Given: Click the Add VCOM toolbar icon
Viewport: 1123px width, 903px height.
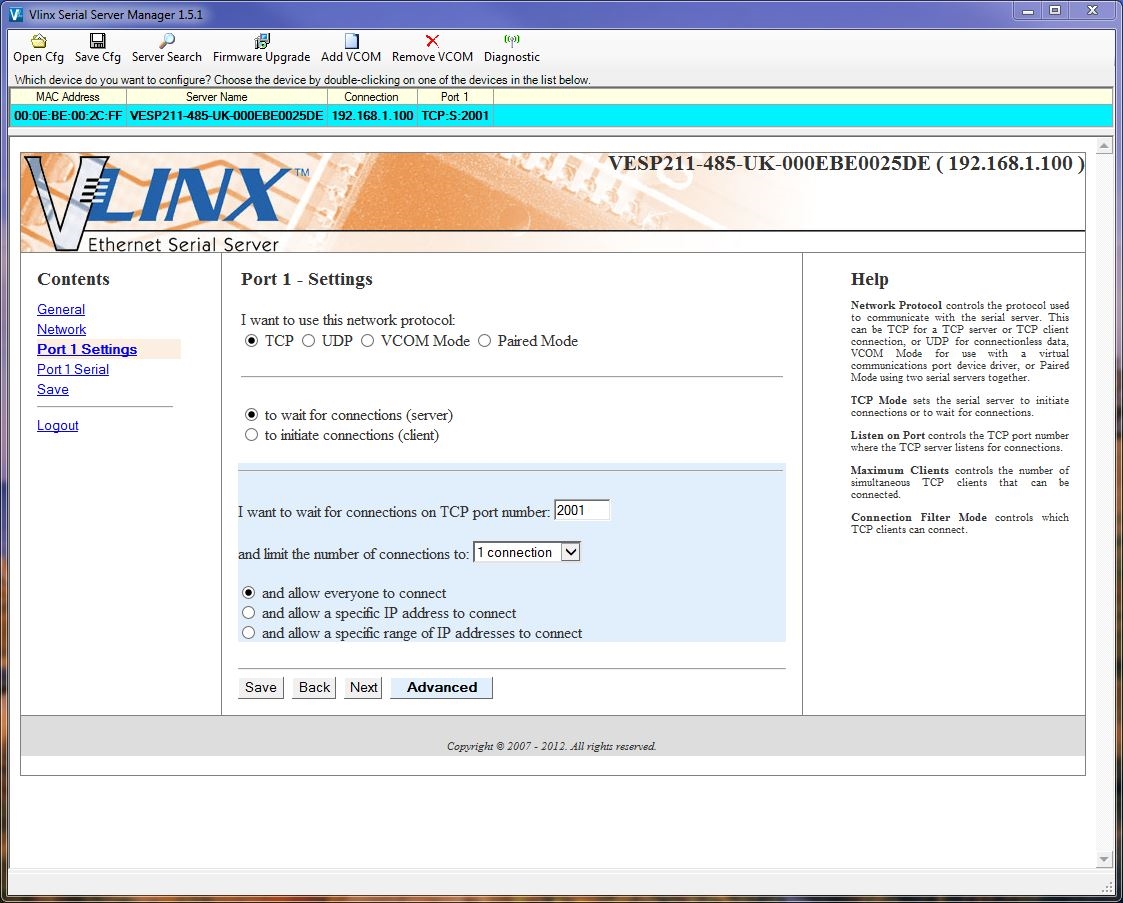Looking at the screenshot, I should tap(351, 42).
